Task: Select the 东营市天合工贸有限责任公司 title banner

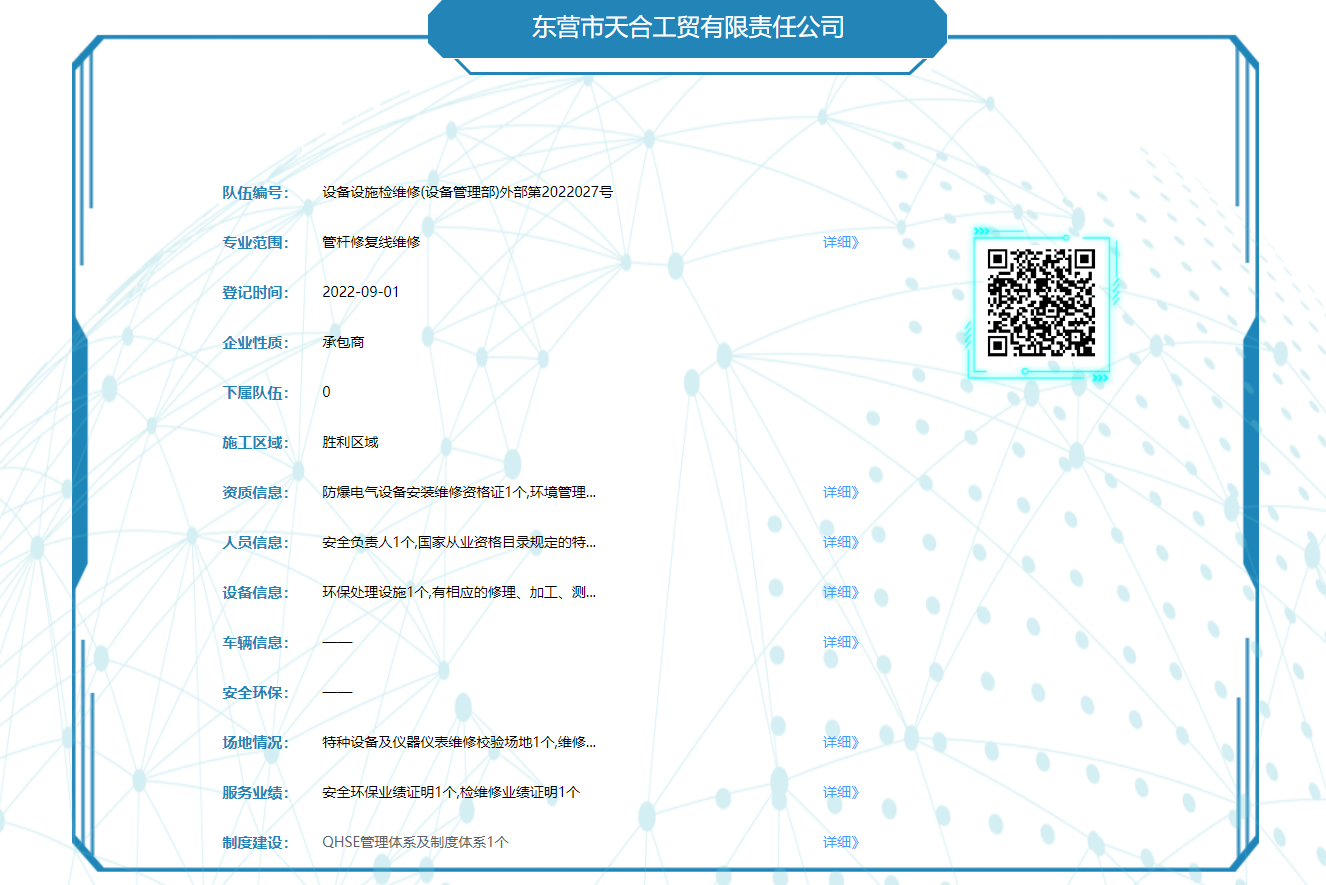Action: [688, 28]
